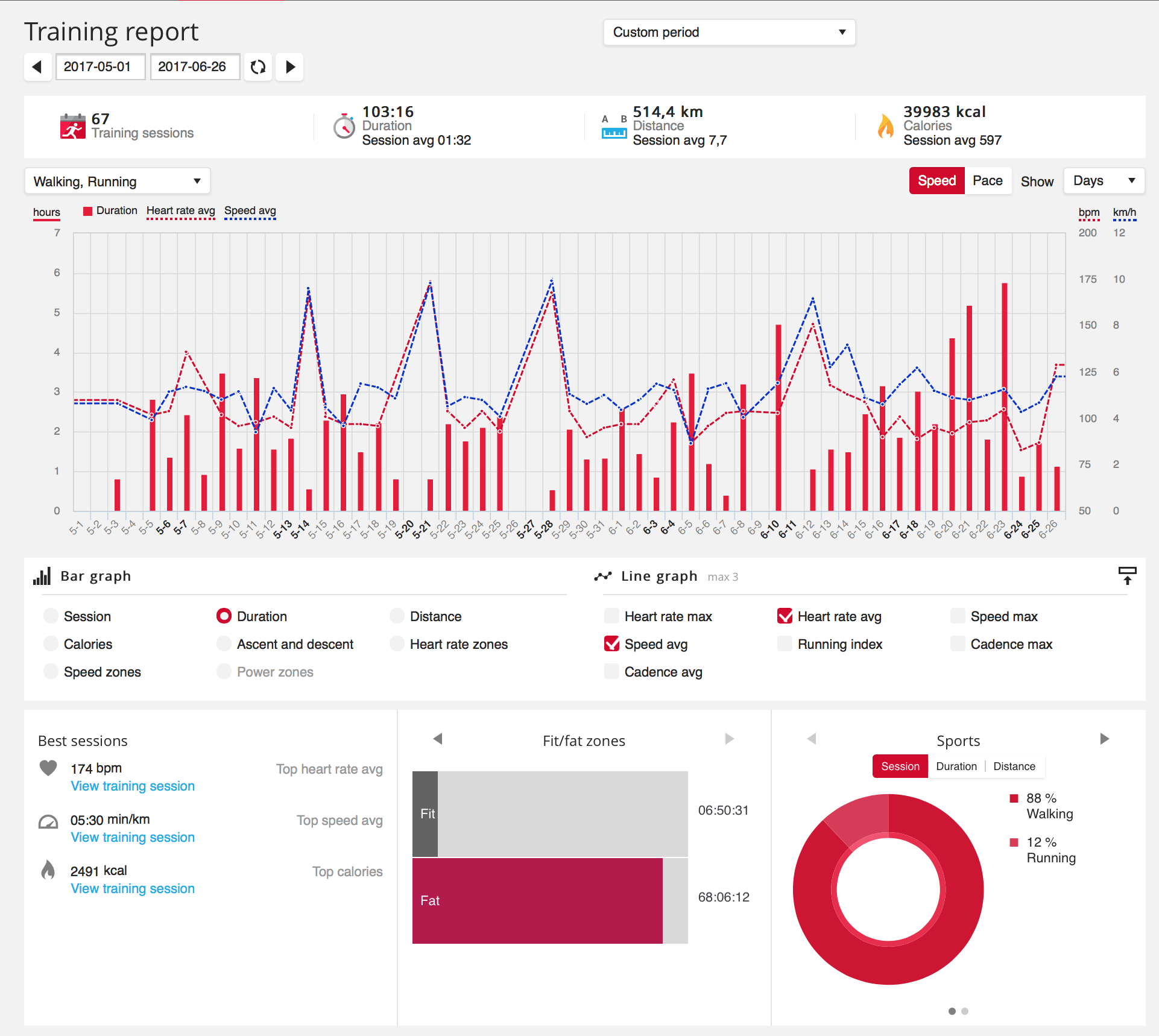Click the collapse graph options icon
The width and height of the screenshot is (1159, 1036).
pyautogui.click(x=1126, y=576)
